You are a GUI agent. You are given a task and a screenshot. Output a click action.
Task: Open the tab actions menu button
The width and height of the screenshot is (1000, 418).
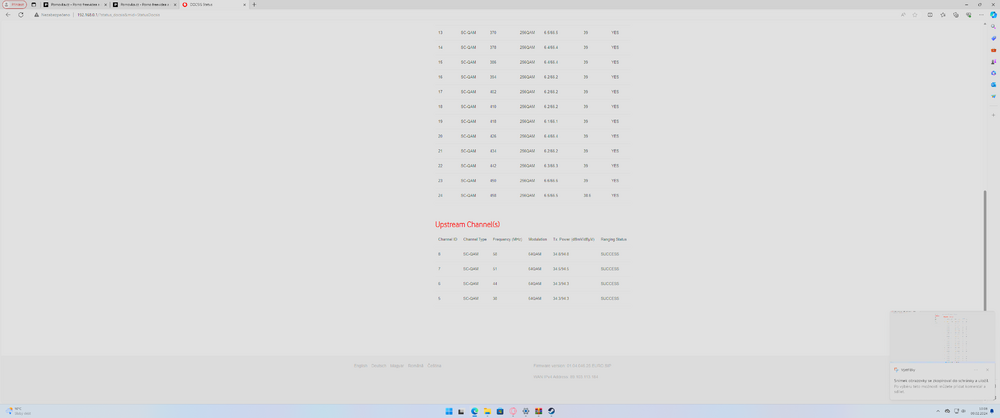34,4
